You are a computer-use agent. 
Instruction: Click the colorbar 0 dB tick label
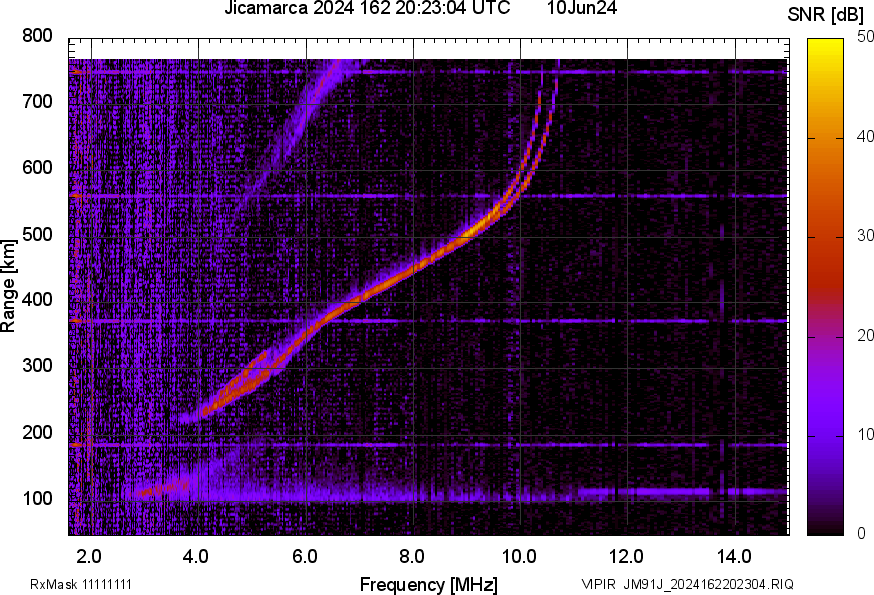(x=862, y=534)
